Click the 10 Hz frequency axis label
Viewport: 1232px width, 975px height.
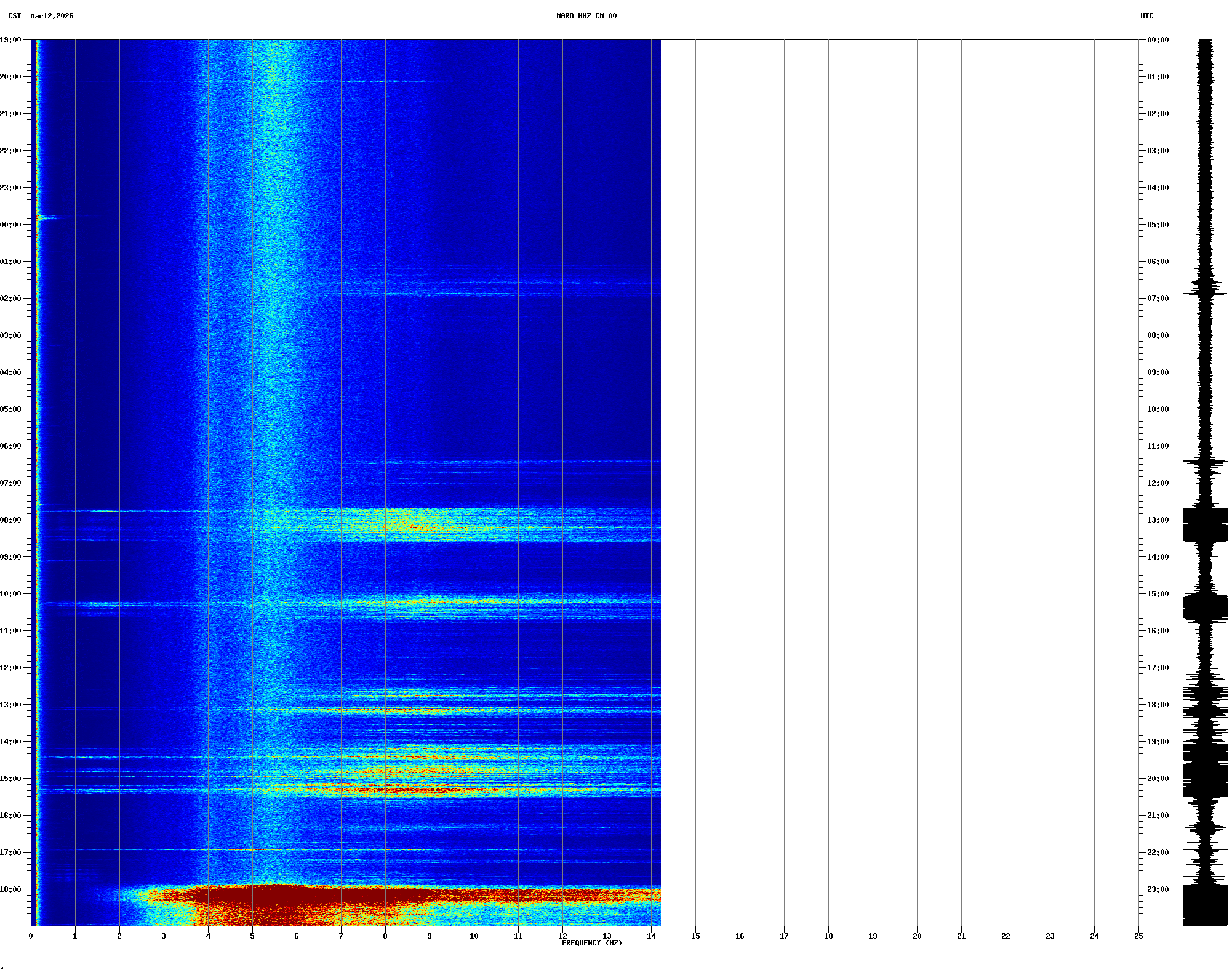[474, 936]
